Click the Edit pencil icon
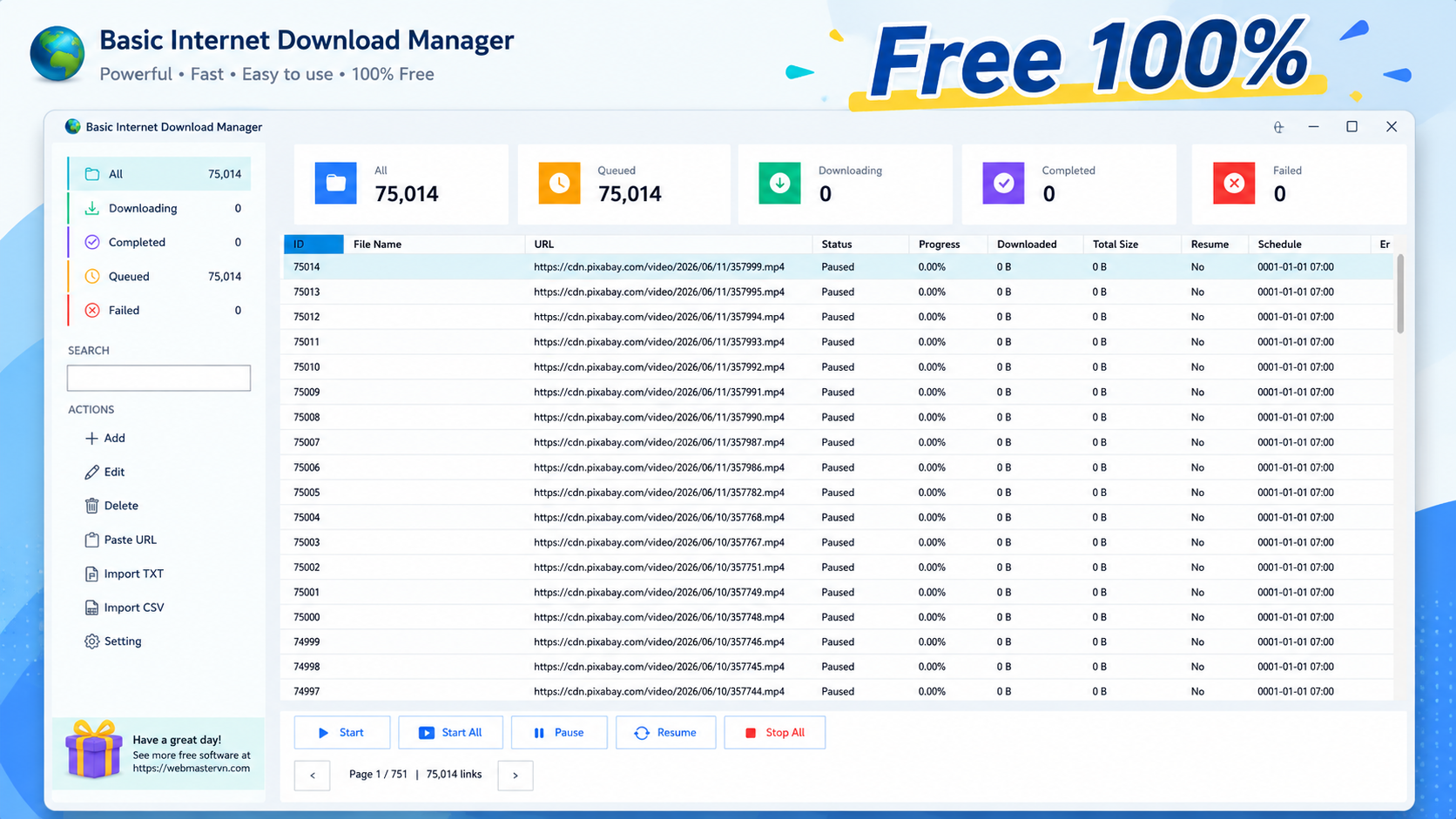 (91, 472)
